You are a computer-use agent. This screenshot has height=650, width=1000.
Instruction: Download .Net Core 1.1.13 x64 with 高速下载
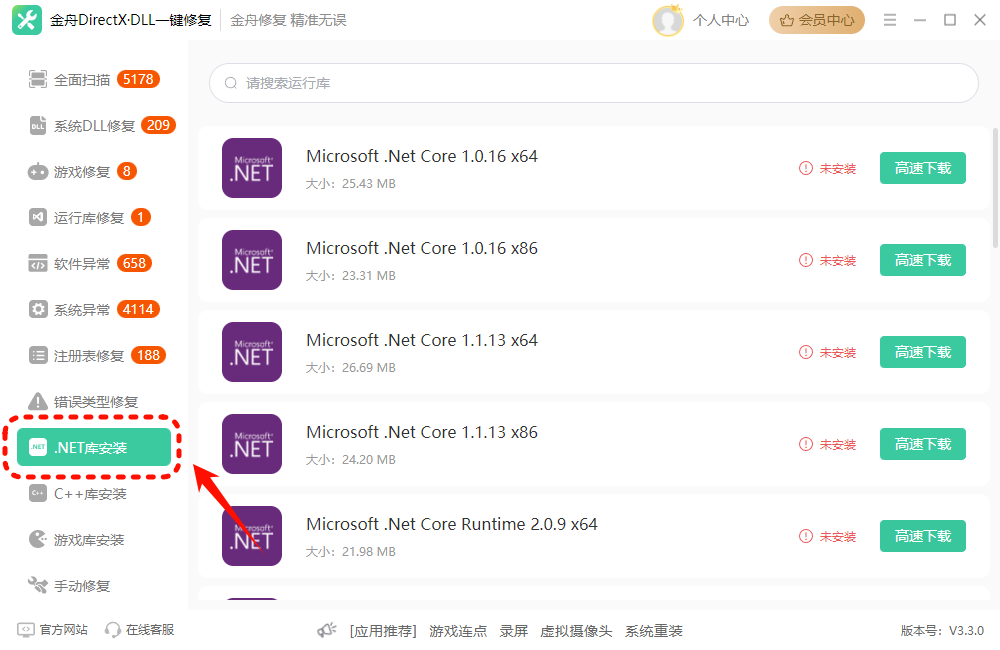pos(923,352)
